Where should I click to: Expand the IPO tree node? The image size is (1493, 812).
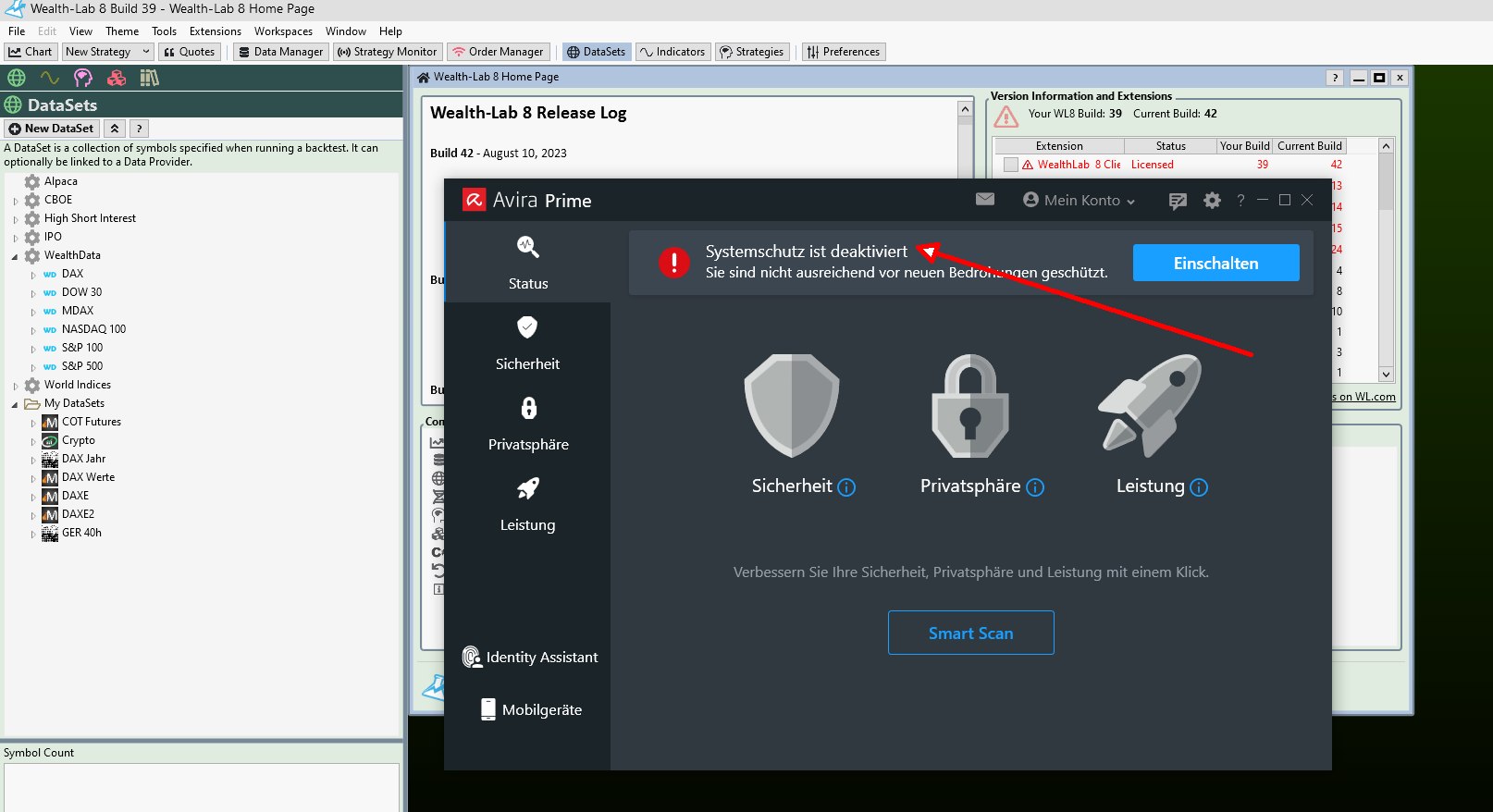pyautogui.click(x=16, y=238)
